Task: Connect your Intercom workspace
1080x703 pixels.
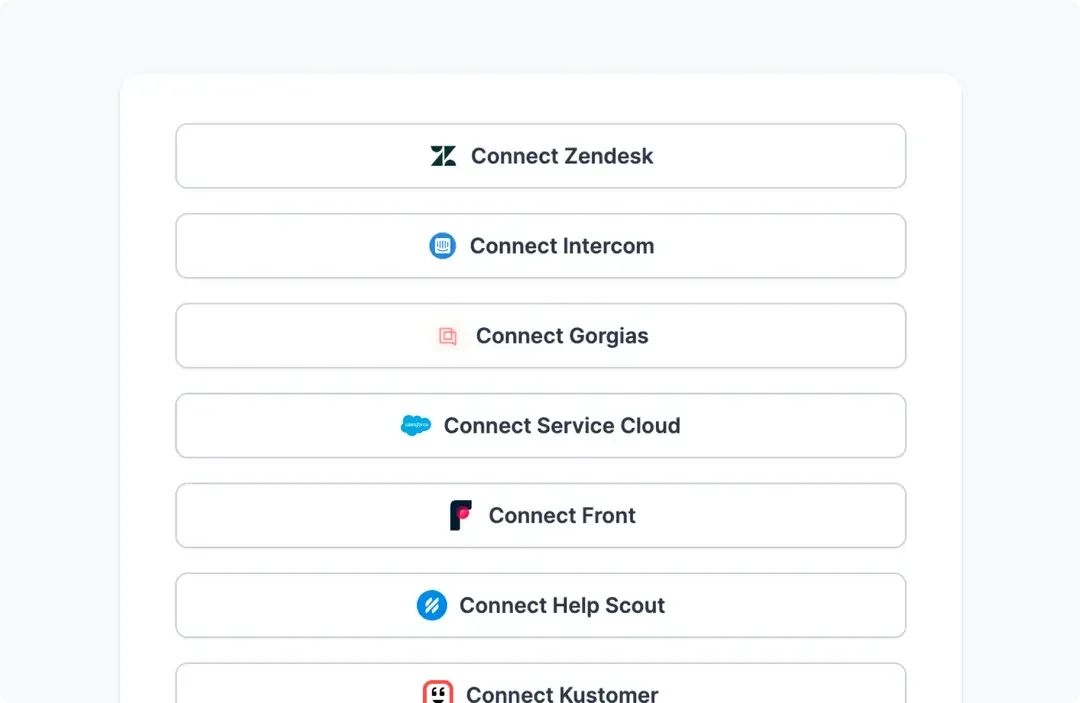Action: tap(540, 246)
